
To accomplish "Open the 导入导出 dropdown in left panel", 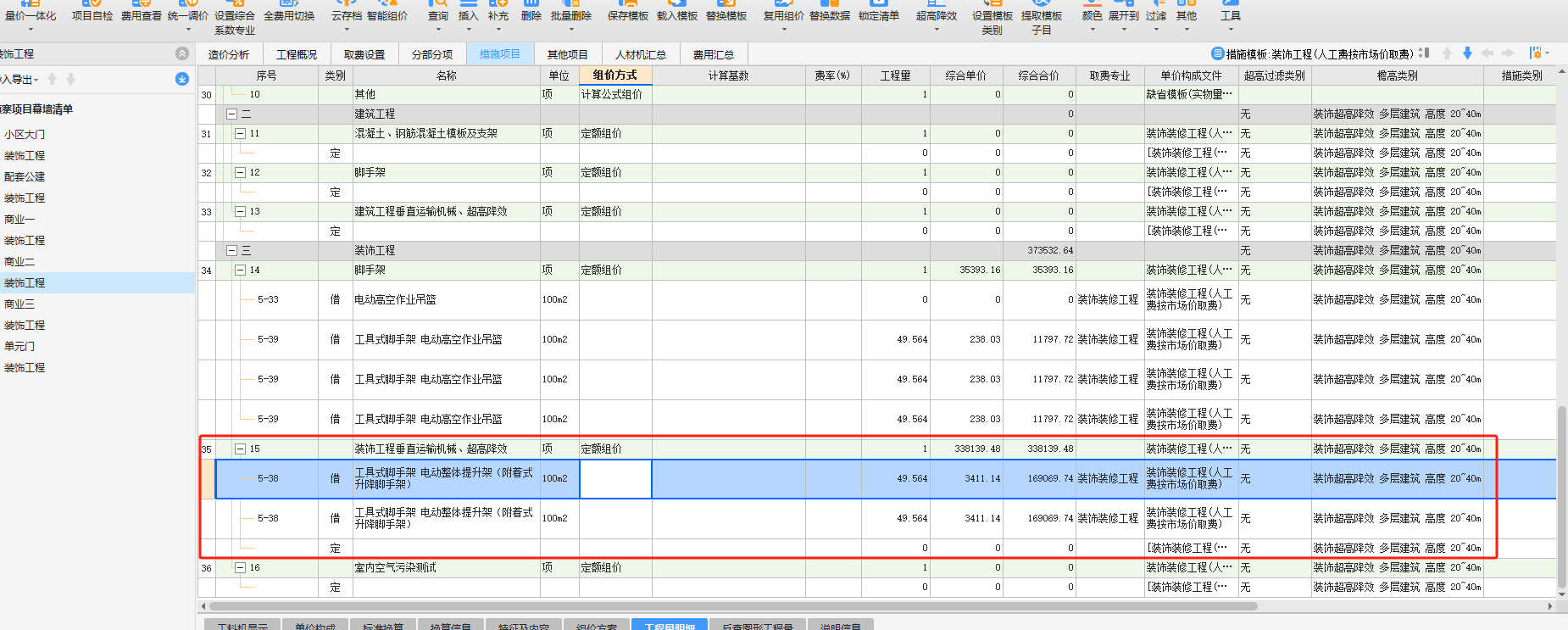I will [x=19, y=79].
